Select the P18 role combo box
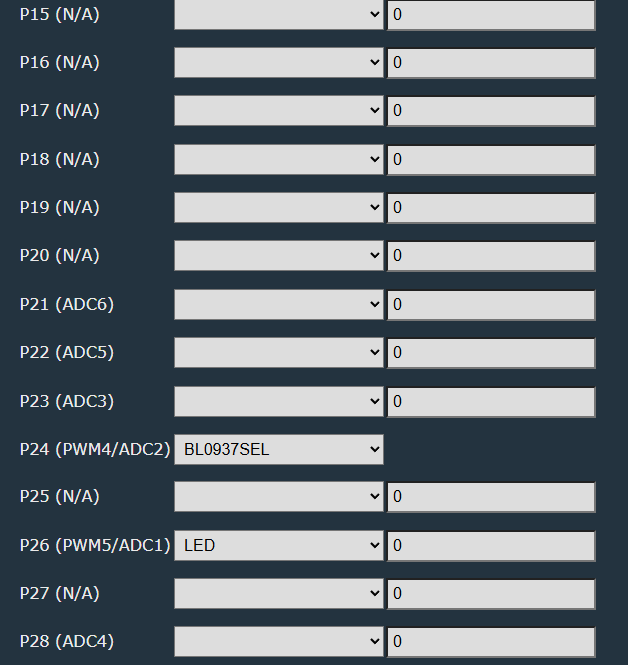This screenshot has width=628, height=665. (x=278, y=160)
